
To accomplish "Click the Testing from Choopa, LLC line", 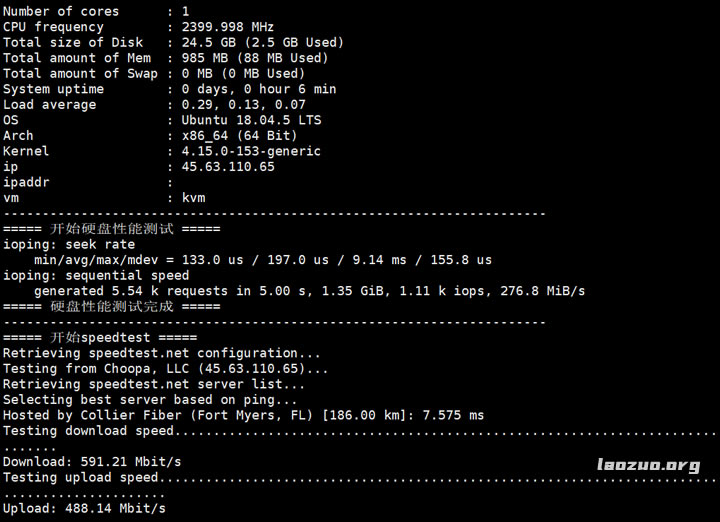I will [165, 368].
